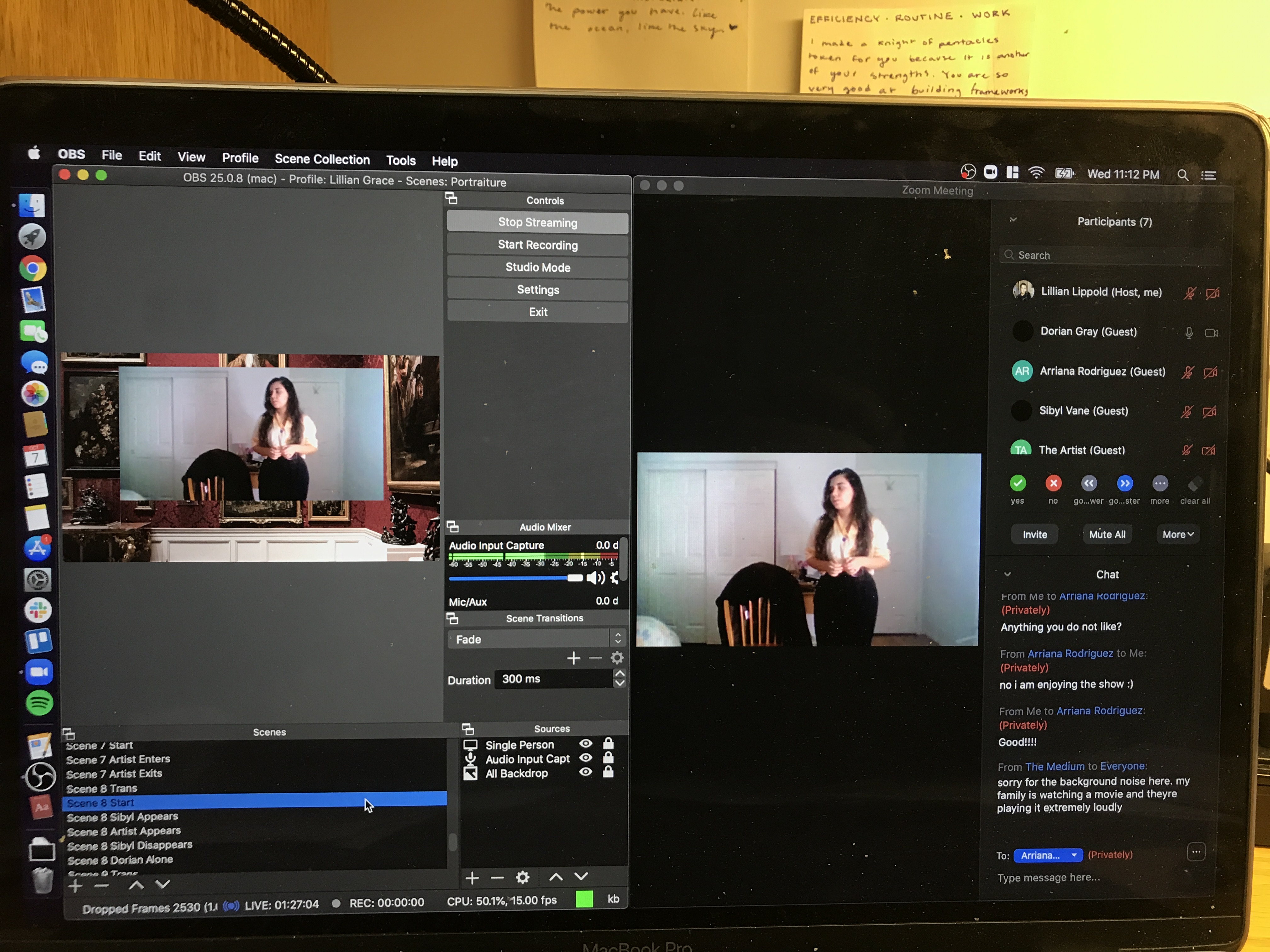The width and height of the screenshot is (1270, 952).
Task: Move source down with arrow
Action: 581,876
